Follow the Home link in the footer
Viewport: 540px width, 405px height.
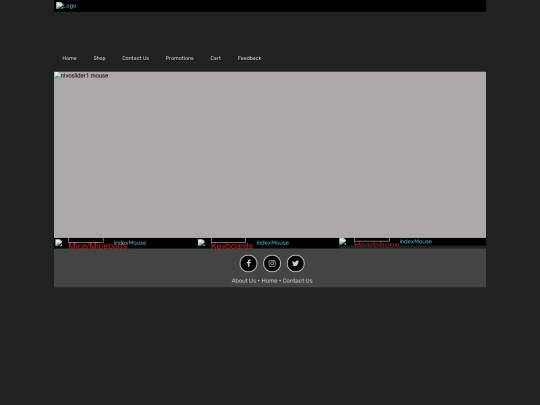tap(269, 281)
